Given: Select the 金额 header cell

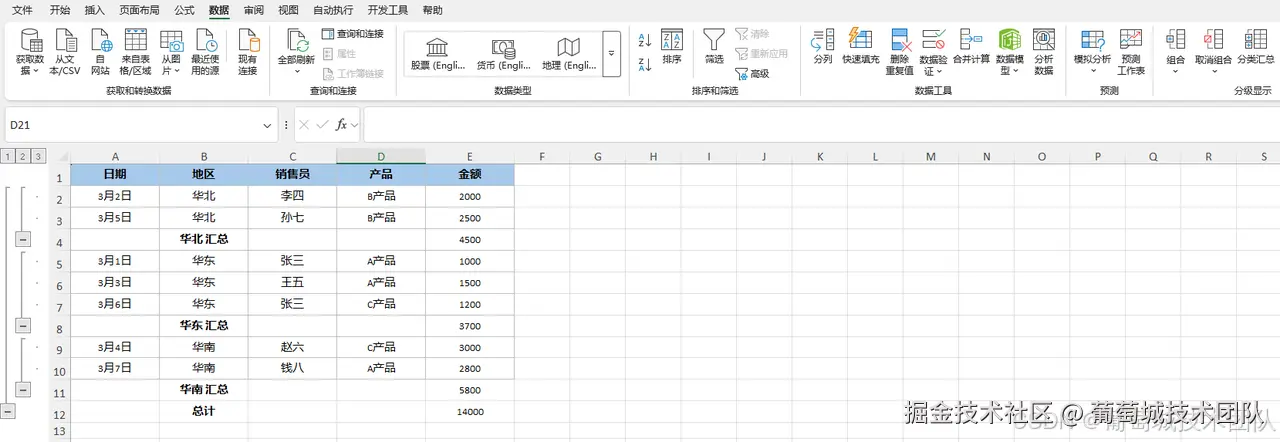Looking at the screenshot, I should (470, 174).
